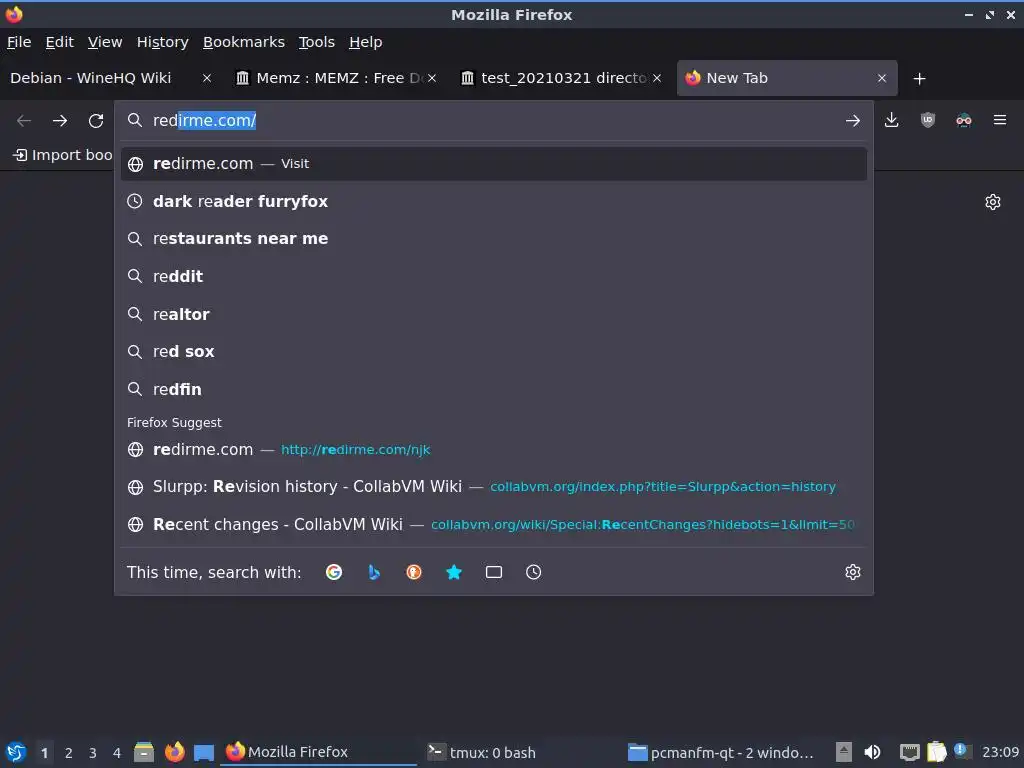Search open tabs with the tabs icon

(x=494, y=572)
